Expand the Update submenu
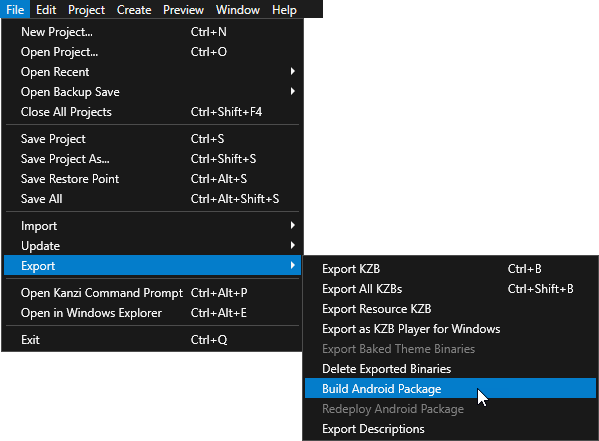The height and width of the screenshot is (441, 599). (x=152, y=246)
